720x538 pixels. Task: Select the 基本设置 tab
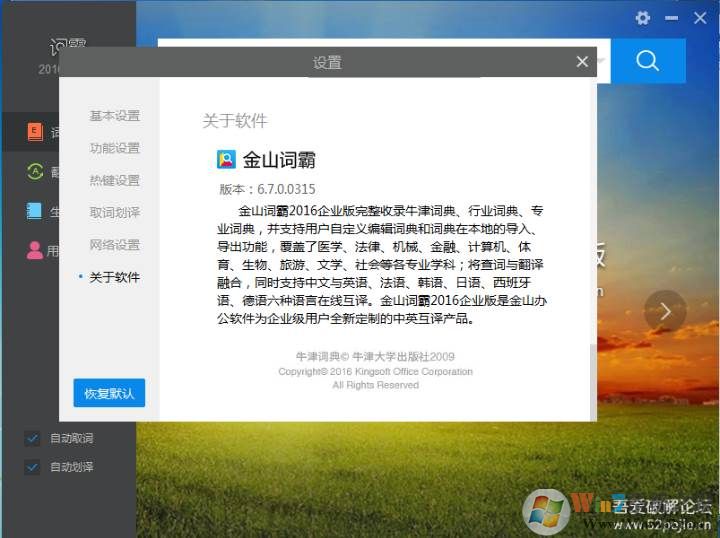click(114, 116)
